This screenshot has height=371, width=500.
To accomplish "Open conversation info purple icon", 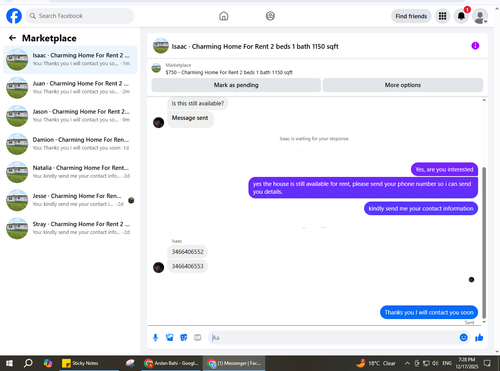I will coord(475,46).
